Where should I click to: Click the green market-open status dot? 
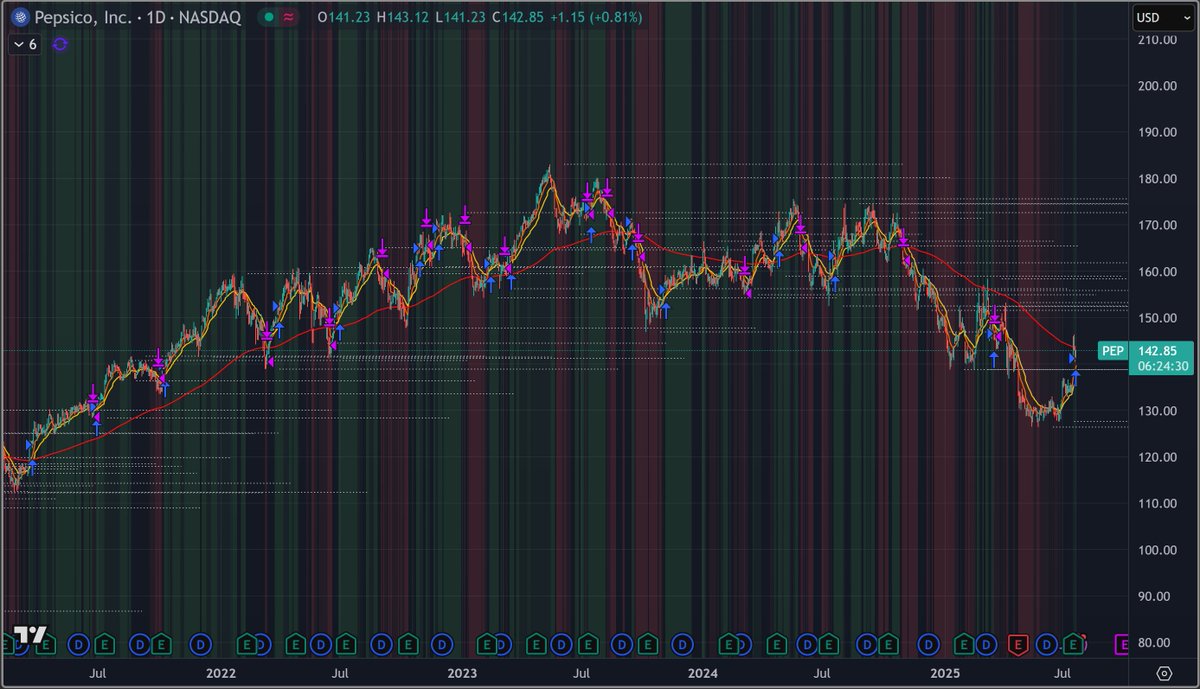[x=270, y=18]
